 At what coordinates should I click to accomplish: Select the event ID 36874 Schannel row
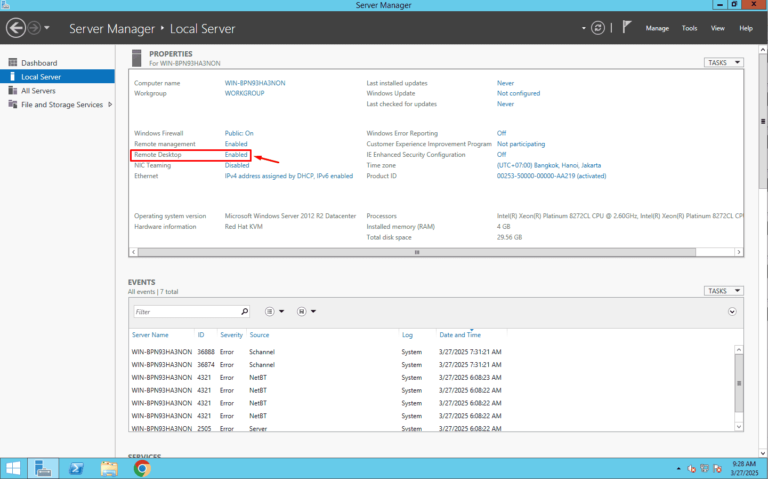tap(431, 365)
